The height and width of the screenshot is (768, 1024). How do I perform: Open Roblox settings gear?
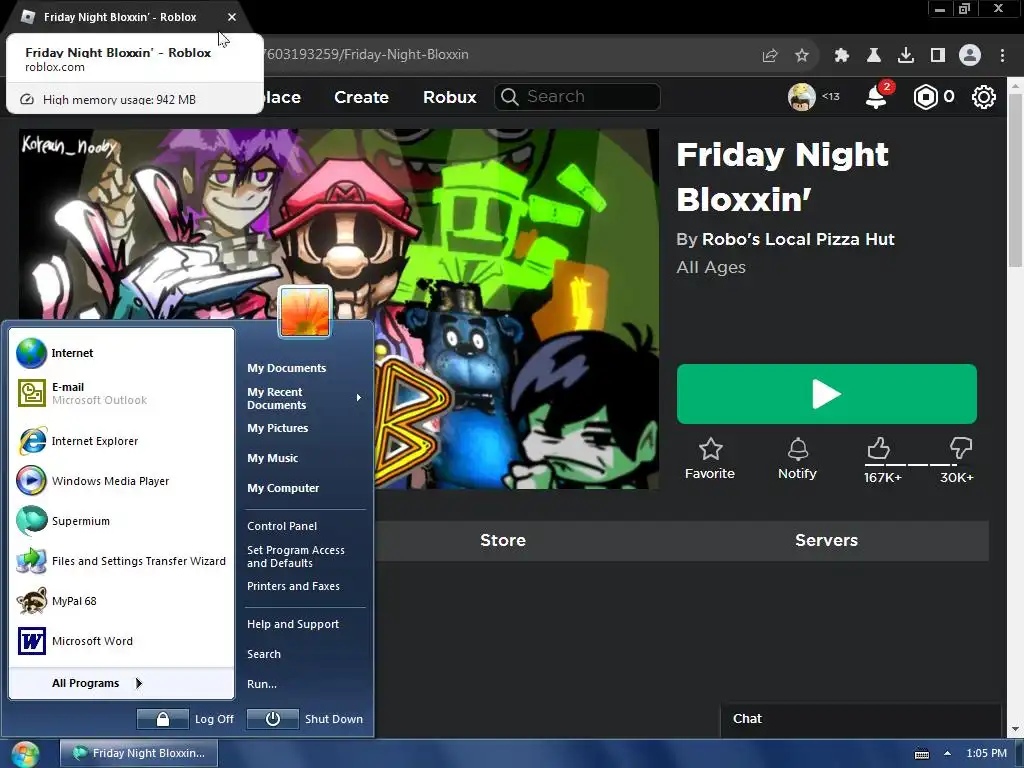(984, 97)
